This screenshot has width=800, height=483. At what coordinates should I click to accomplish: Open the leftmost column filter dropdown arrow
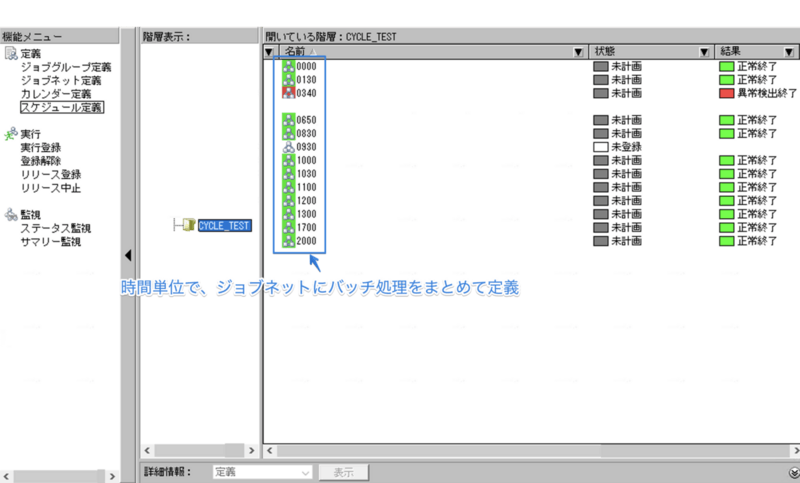(x=269, y=52)
